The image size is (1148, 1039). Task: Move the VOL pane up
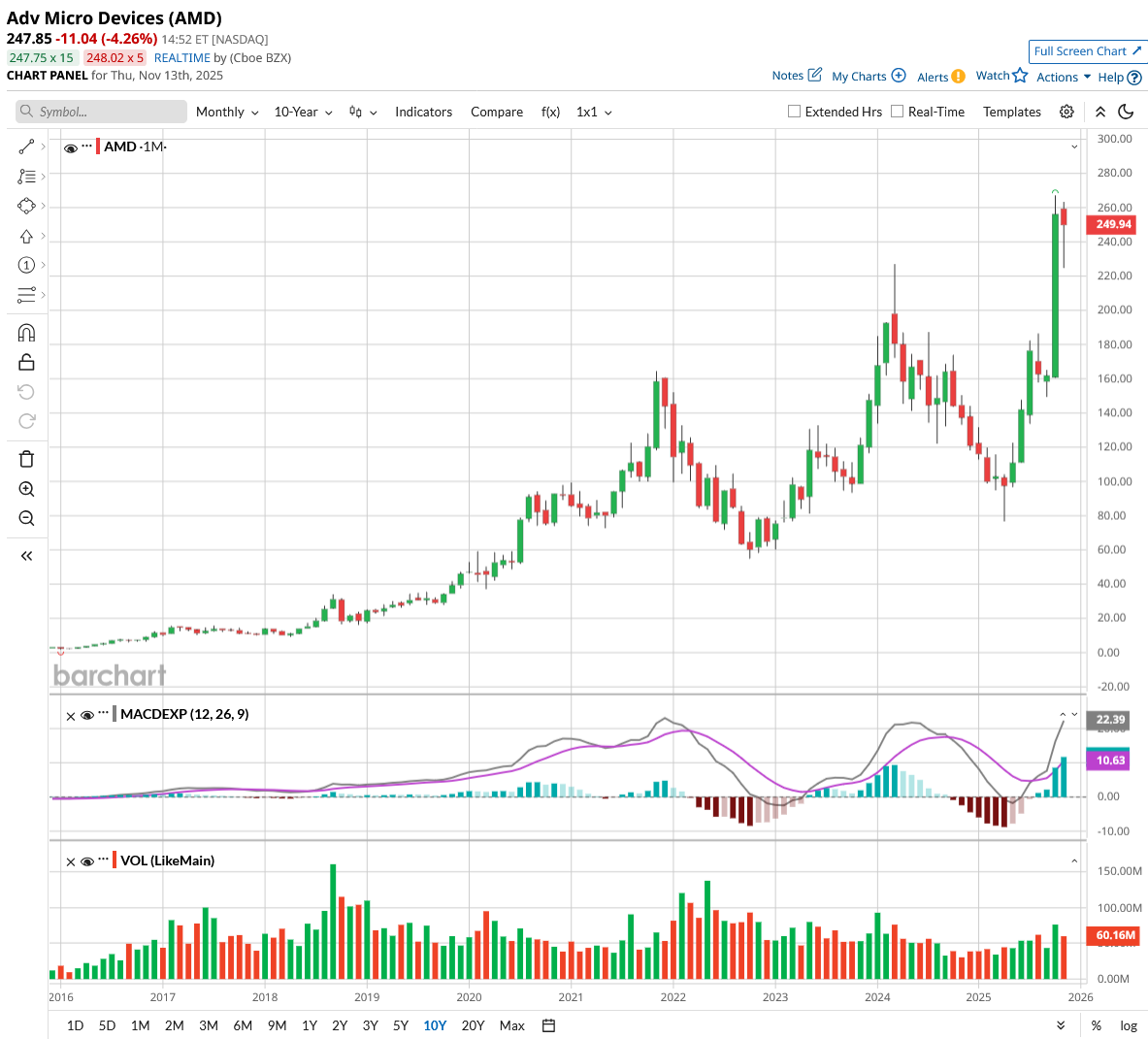coord(1074,861)
